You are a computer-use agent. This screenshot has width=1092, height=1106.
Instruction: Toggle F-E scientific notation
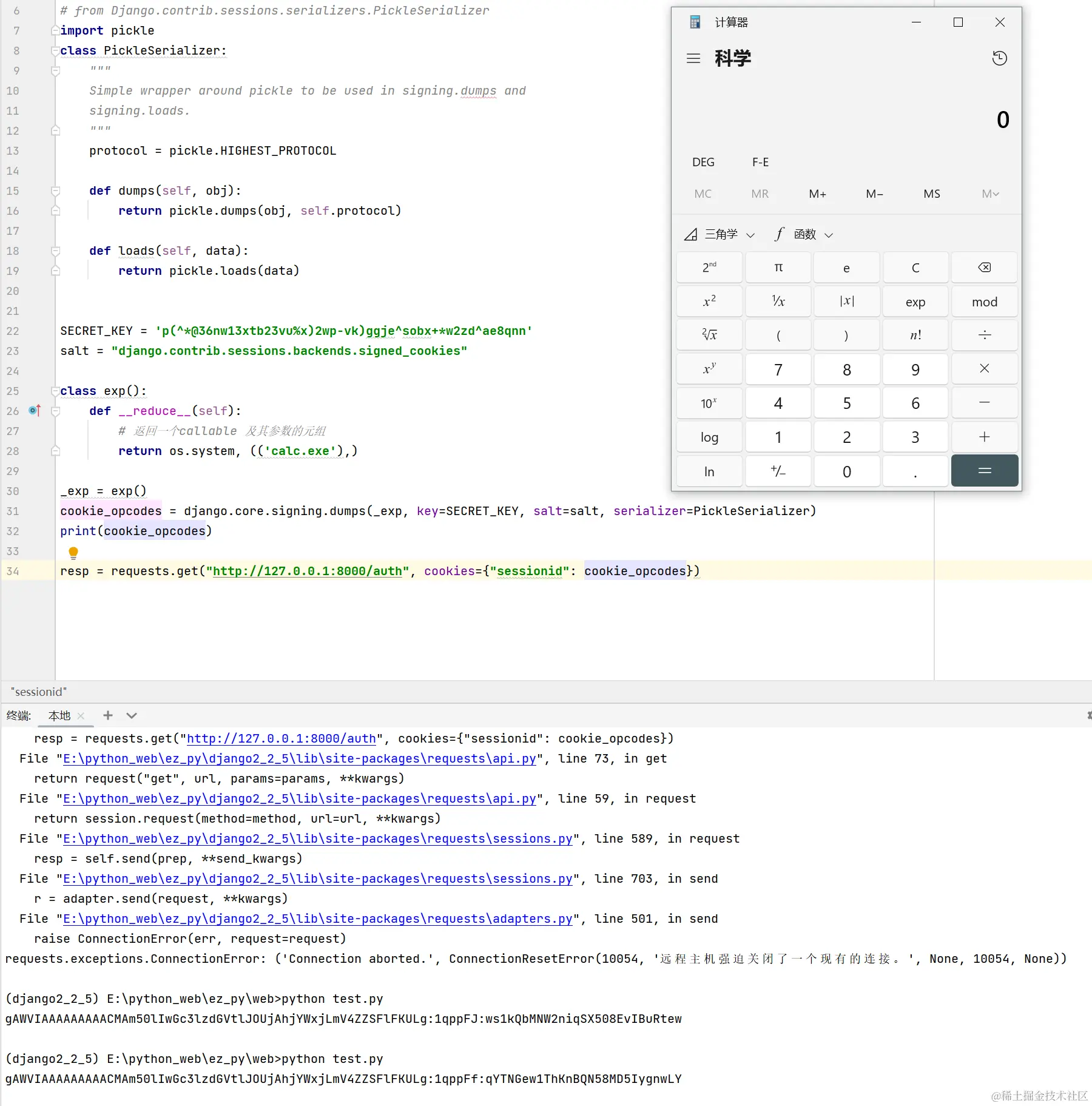tap(760, 162)
